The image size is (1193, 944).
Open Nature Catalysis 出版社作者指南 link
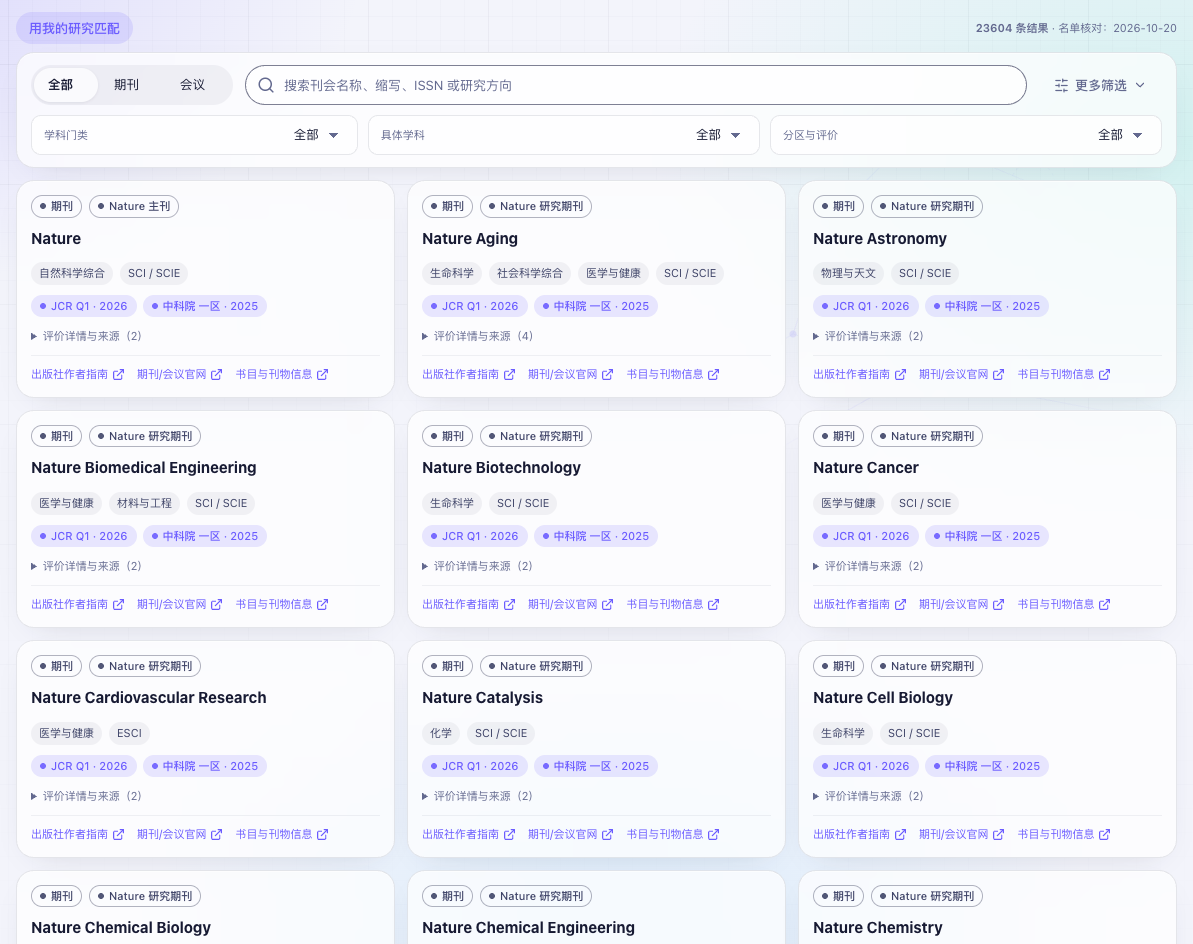pos(469,834)
